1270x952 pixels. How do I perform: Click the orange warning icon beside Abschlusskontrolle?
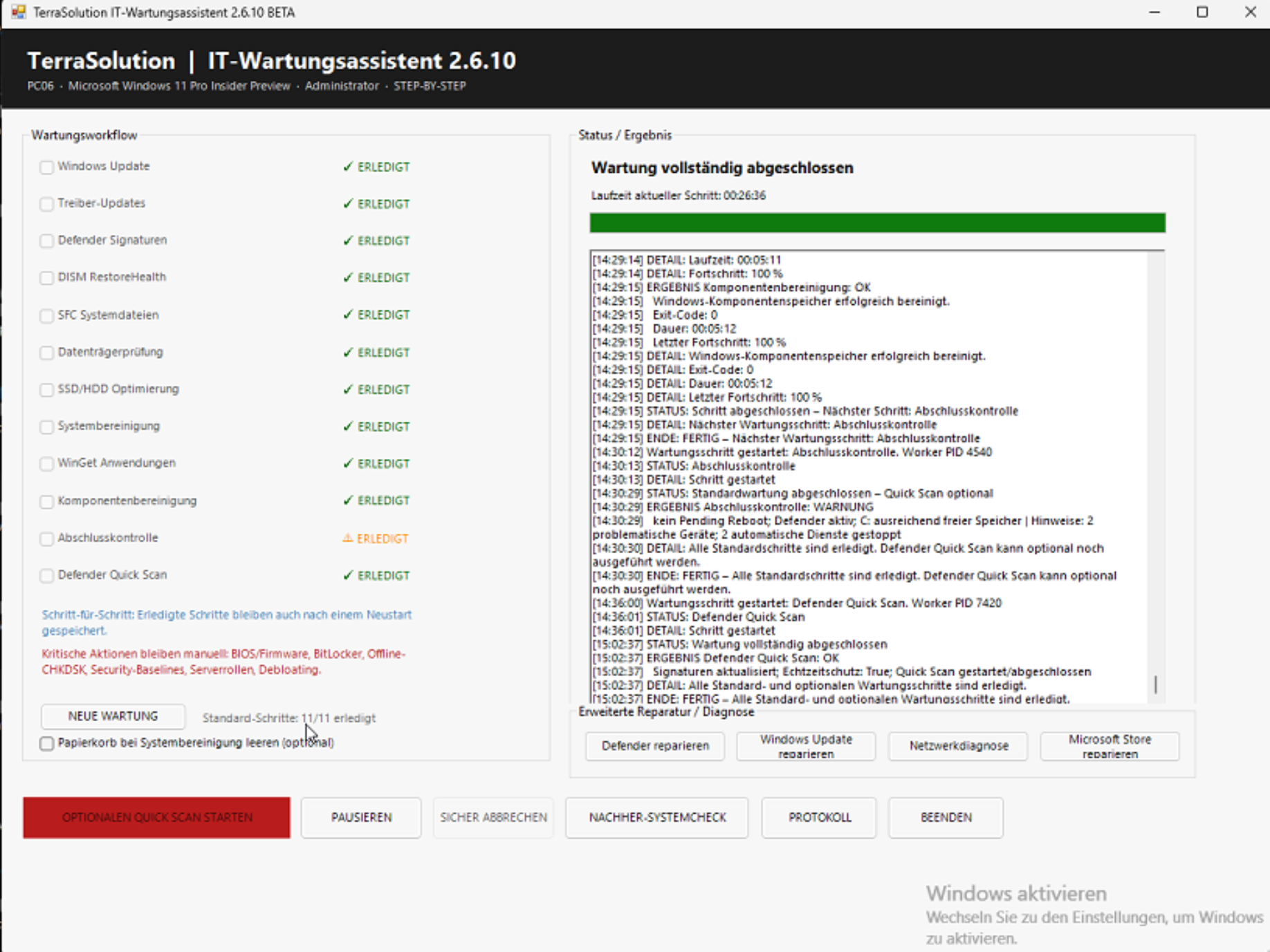[348, 538]
